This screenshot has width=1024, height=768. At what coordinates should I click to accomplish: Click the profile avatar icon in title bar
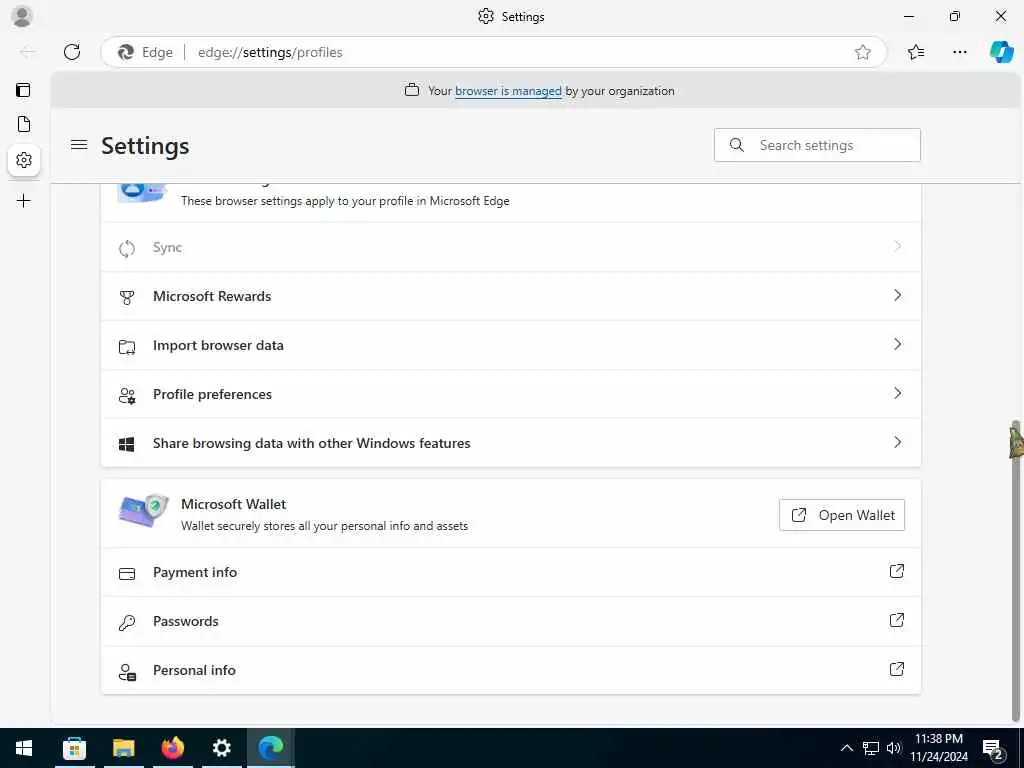[22, 16]
